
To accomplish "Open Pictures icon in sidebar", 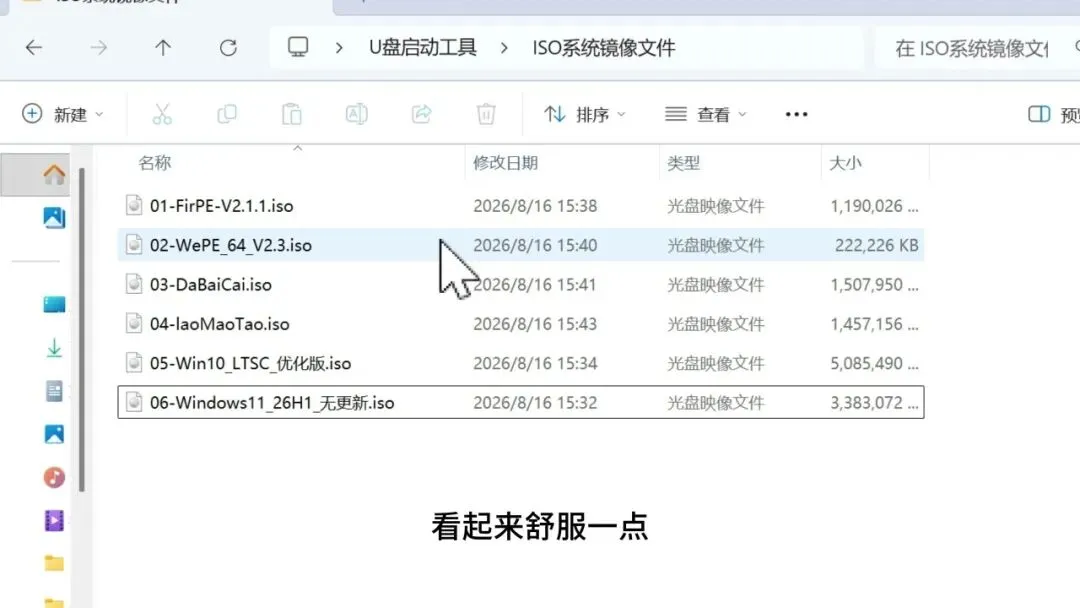I will click(54, 434).
